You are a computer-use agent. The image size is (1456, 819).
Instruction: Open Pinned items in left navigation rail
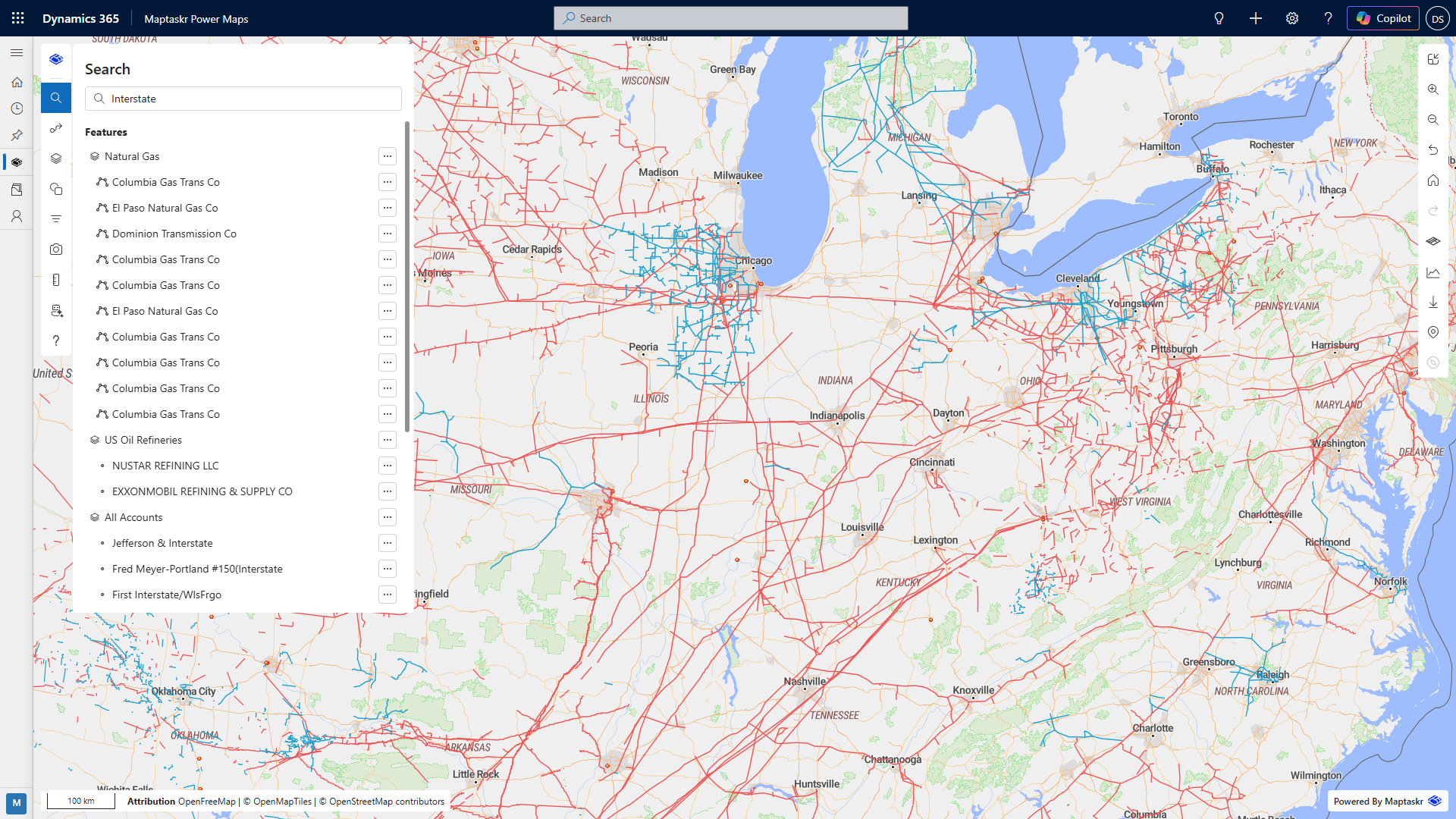click(17, 135)
